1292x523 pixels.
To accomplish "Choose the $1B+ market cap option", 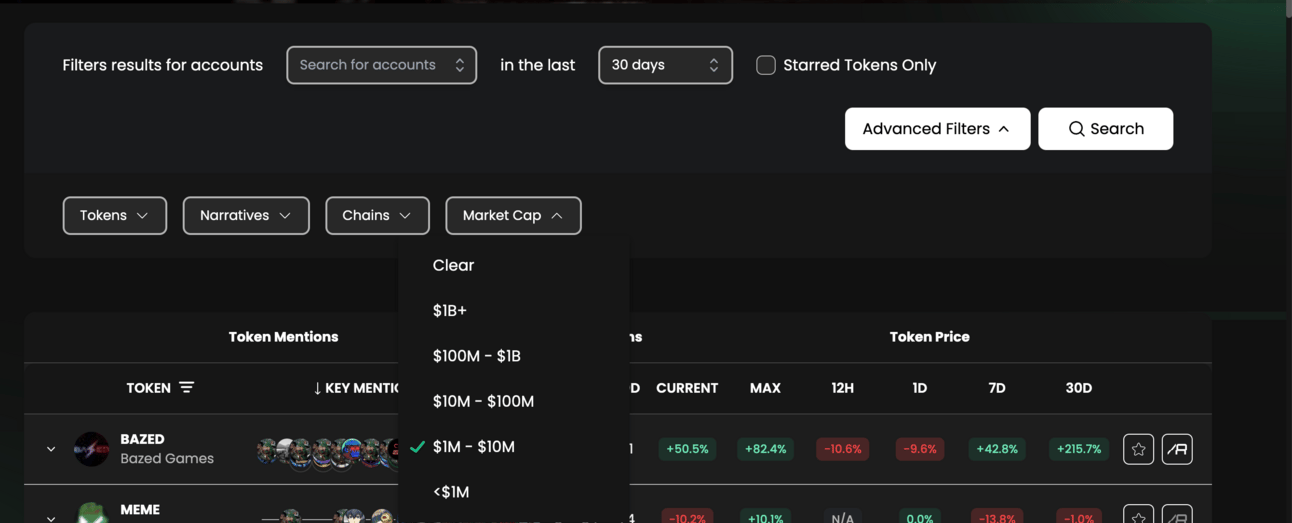I will (450, 311).
